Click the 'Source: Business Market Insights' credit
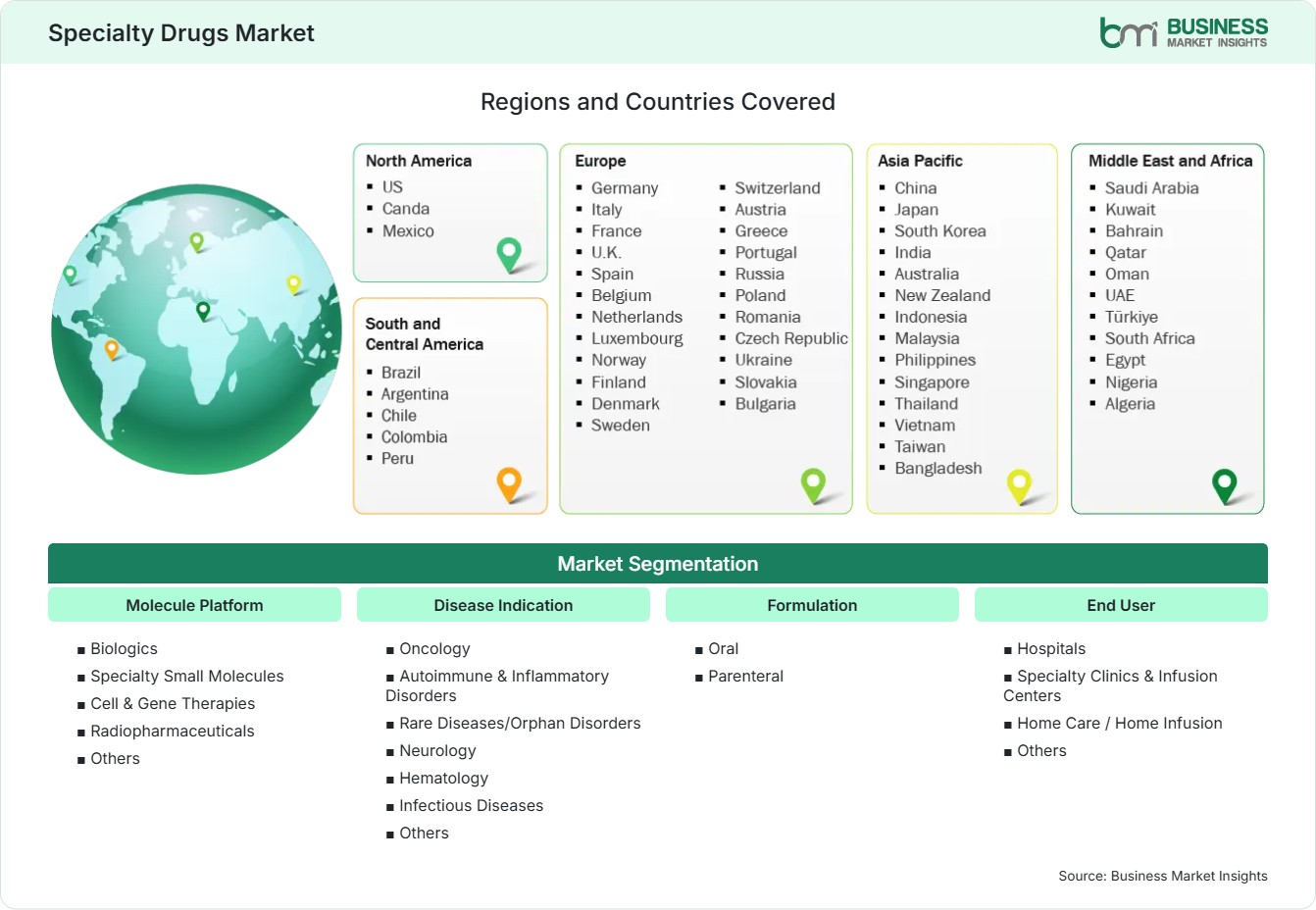The image size is (1316, 910). point(1163,877)
